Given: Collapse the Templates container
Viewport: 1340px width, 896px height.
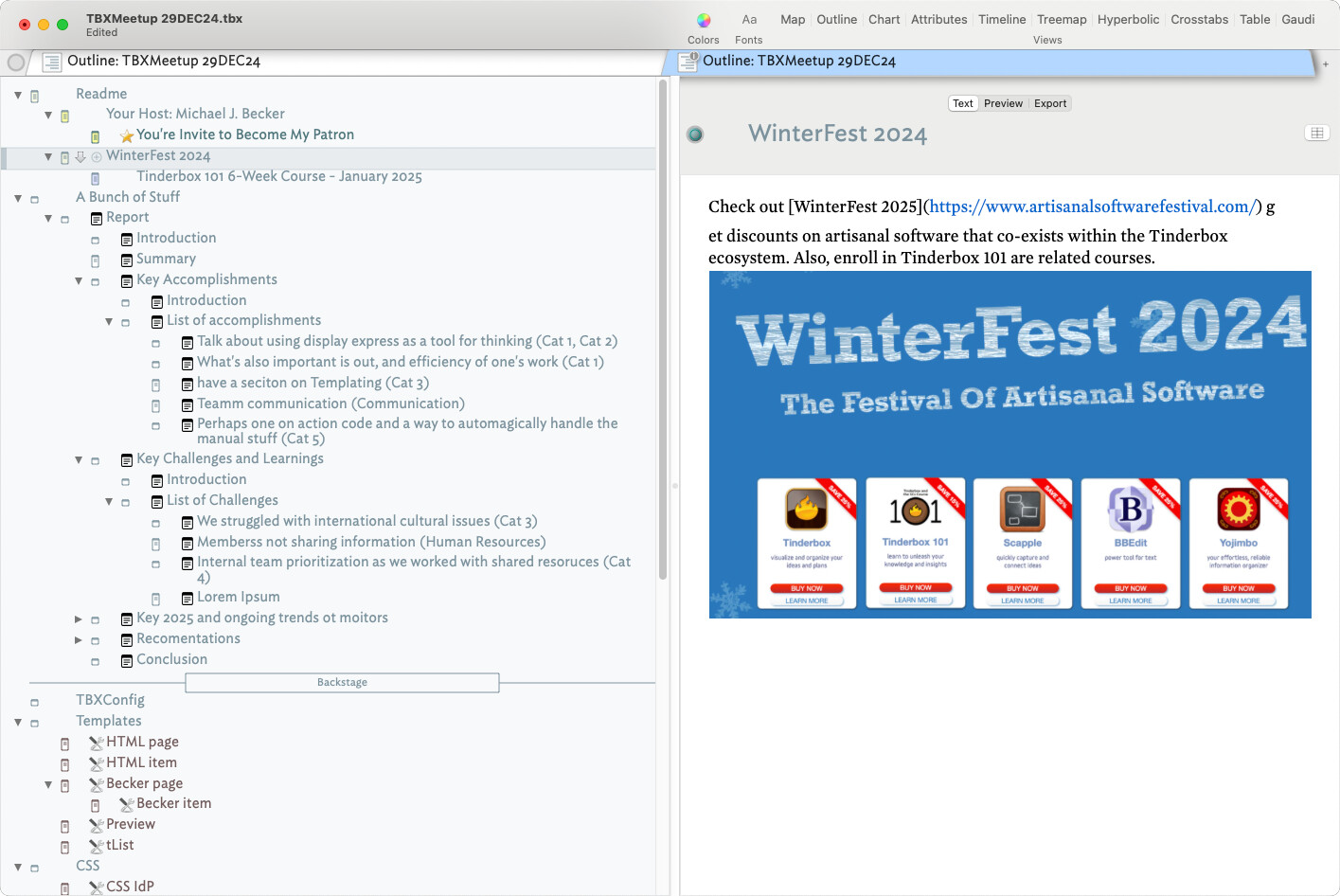Looking at the screenshot, I should coord(18,723).
